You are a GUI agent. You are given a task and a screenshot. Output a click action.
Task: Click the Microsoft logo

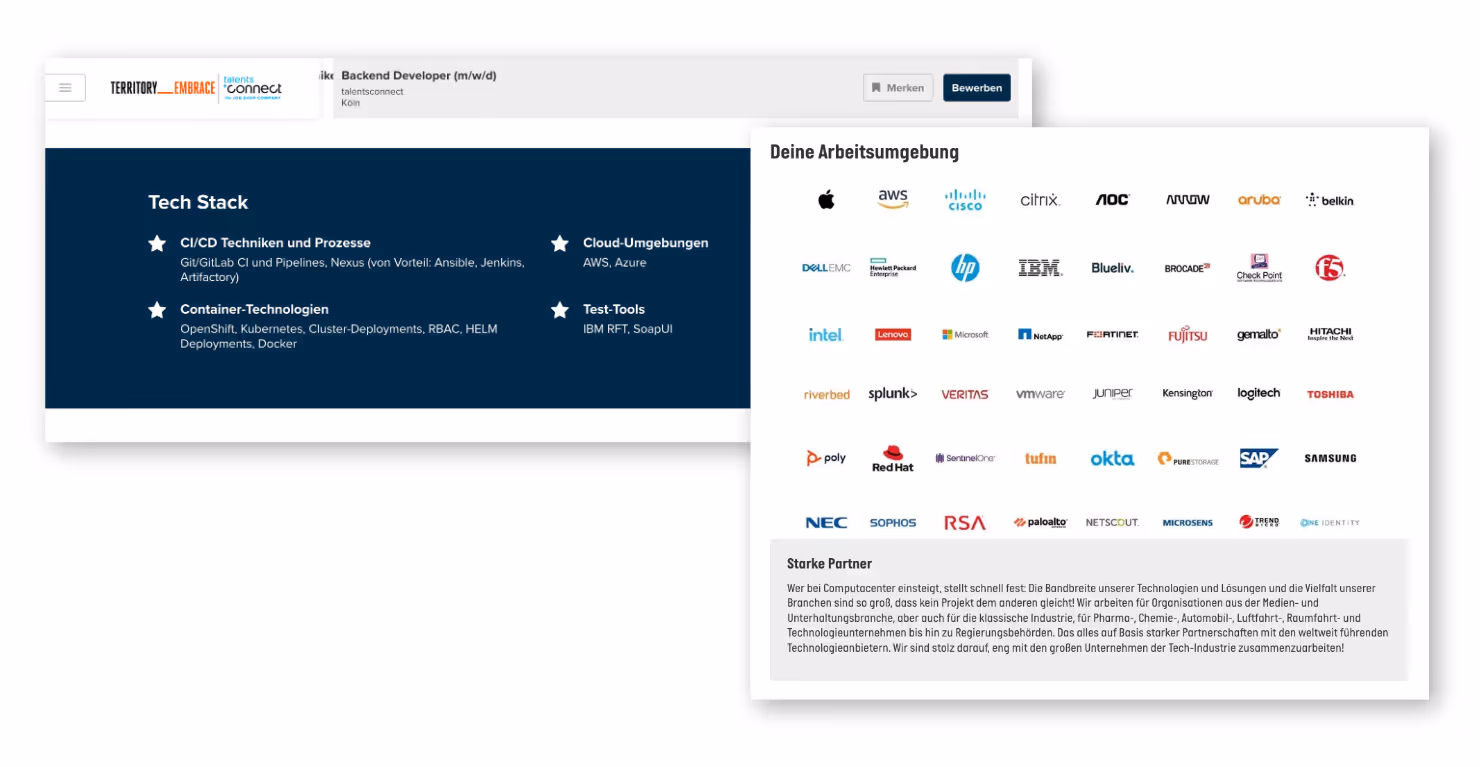click(965, 335)
